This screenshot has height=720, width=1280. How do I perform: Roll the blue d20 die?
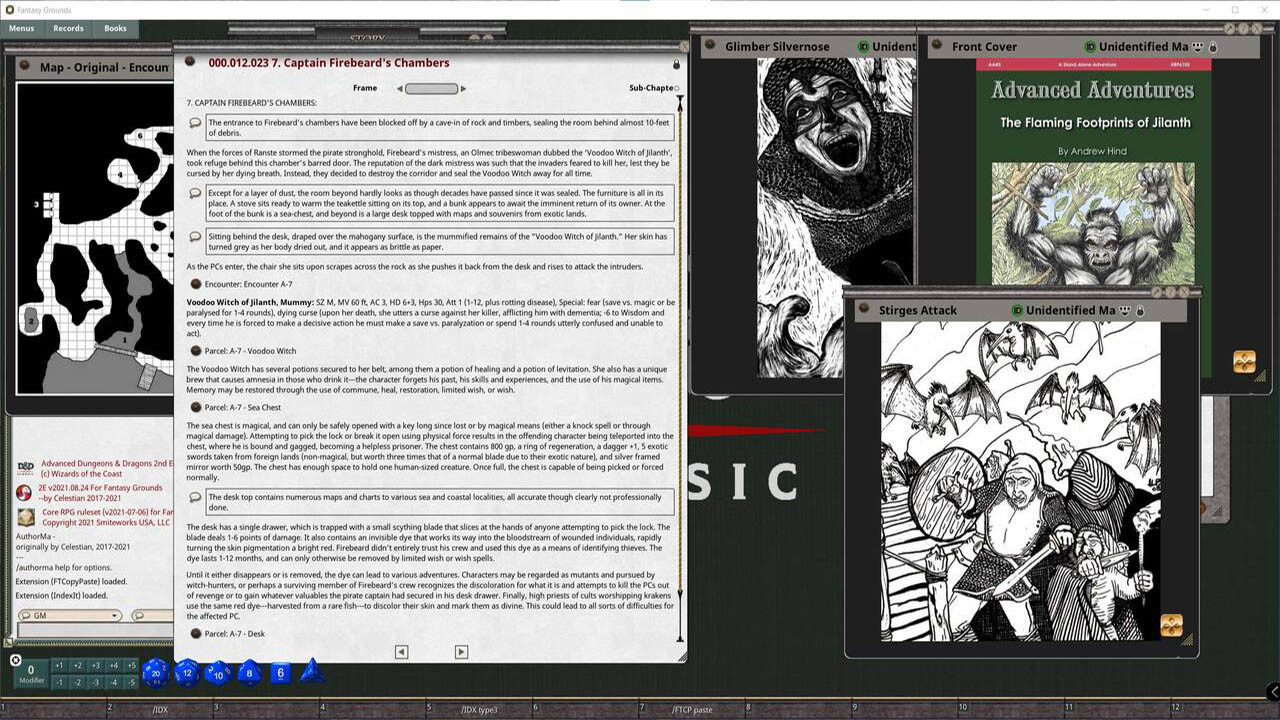pyautogui.click(x=155, y=674)
